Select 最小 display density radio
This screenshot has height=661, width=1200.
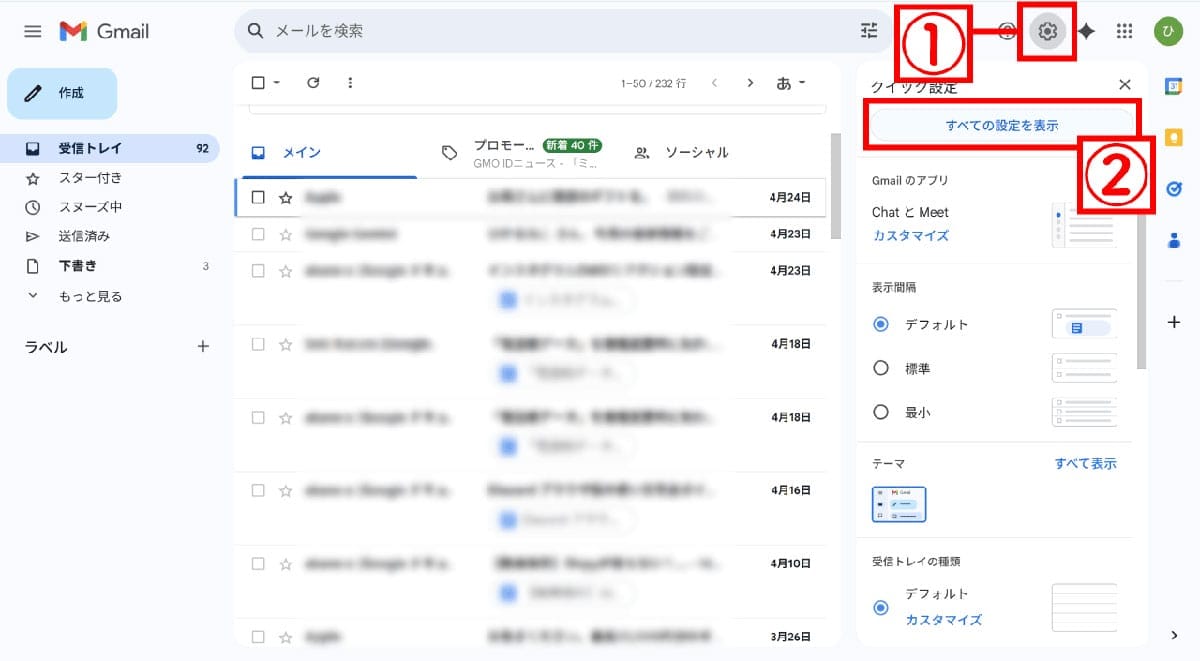(x=881, y=412)
